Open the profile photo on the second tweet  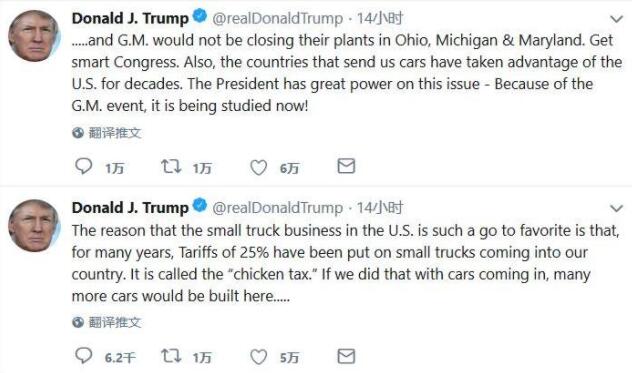tap(34, 225)
